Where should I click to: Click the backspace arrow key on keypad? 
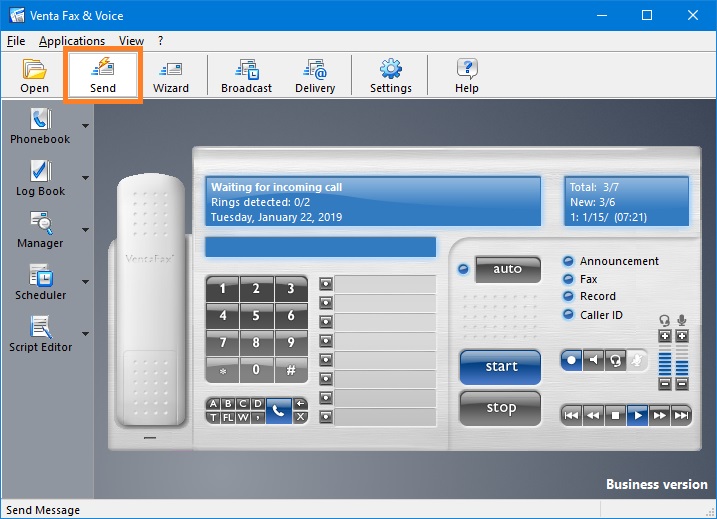point(300,404)
